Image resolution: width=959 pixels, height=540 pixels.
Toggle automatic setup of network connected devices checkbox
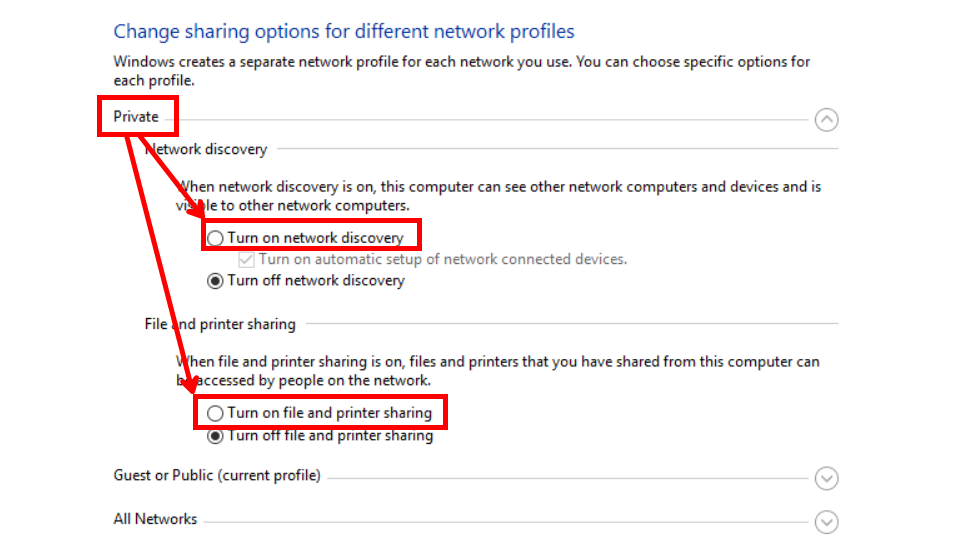pyautogui.click(x=246, y=259)
